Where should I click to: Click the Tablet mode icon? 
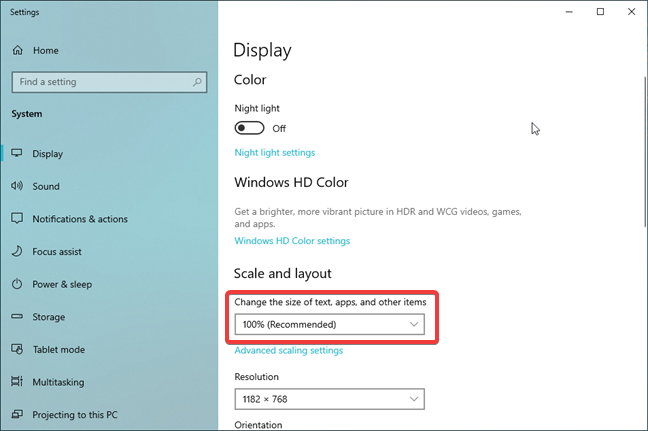click(17, 349)
